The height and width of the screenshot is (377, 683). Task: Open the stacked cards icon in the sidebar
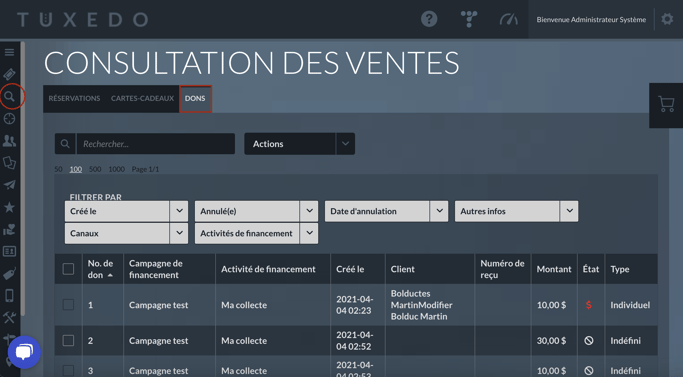click(x=9, y=163)
